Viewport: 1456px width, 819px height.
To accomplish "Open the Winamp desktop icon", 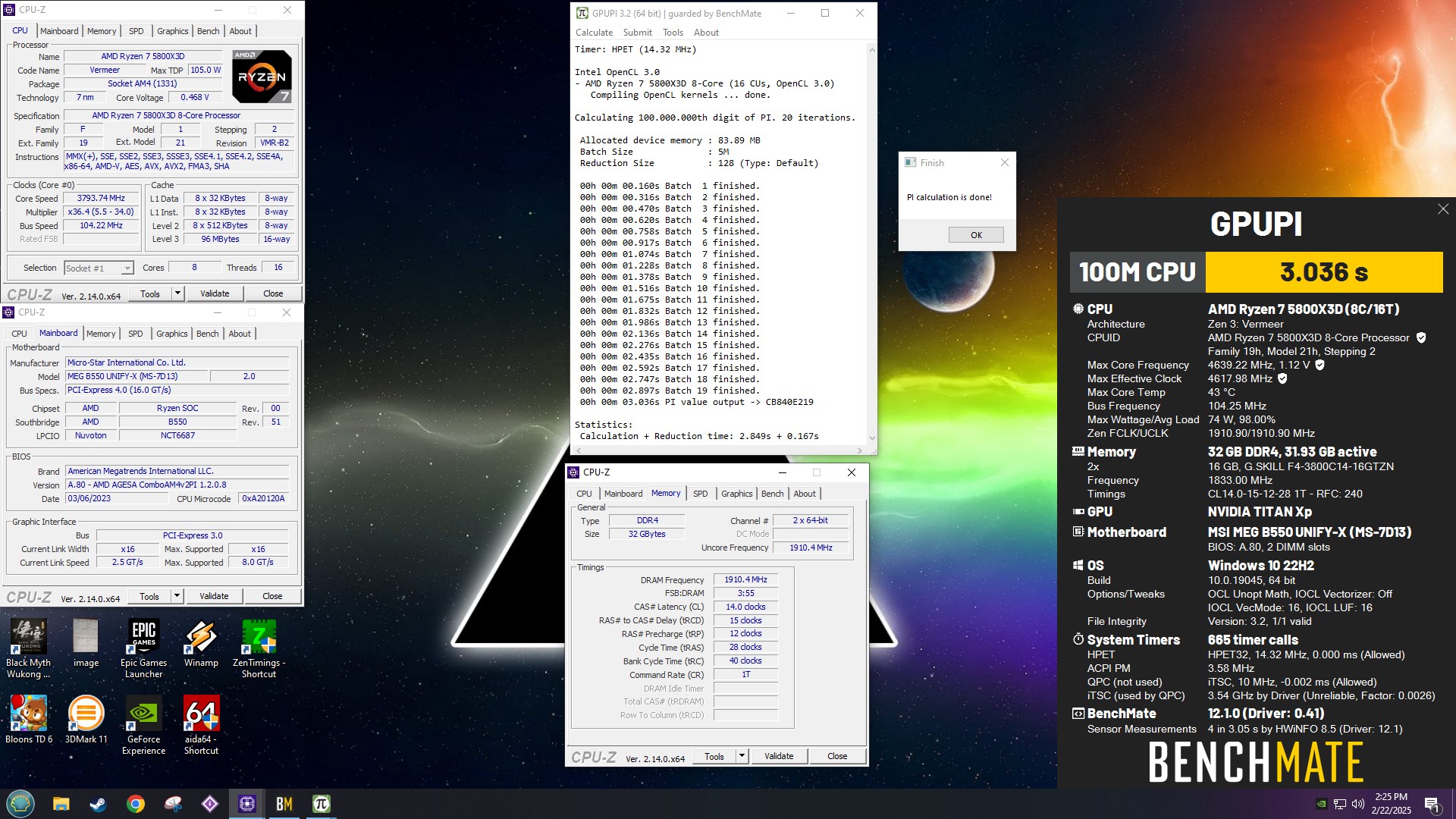I will [201, 643].
